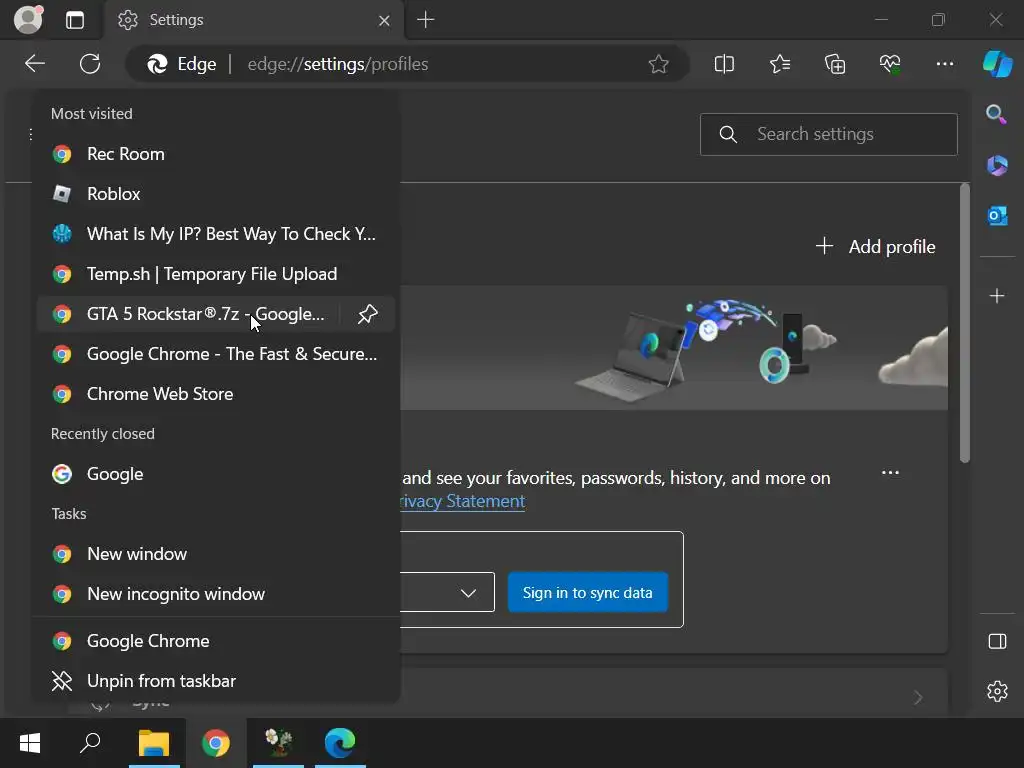Open the Favorites list icon
The height and width of the screenshot is (768, 1024).
[780, 64]
